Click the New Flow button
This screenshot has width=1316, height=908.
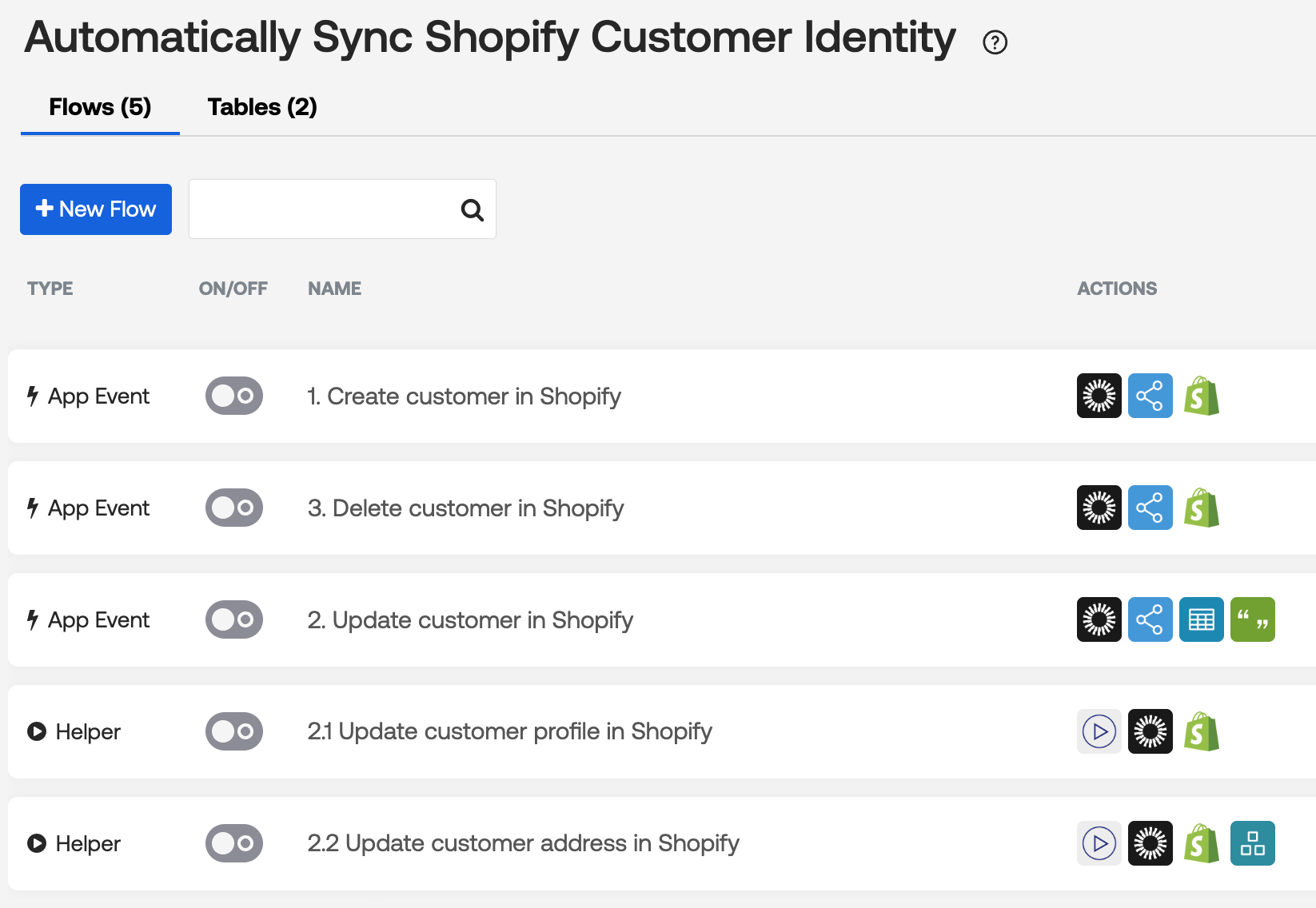click(x=96, y=209)
